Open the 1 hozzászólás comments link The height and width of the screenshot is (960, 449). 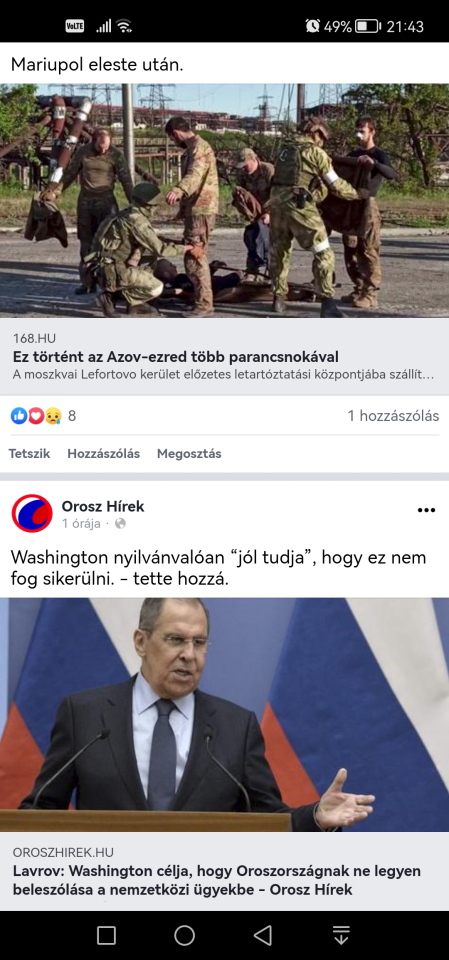click(393, 416)
